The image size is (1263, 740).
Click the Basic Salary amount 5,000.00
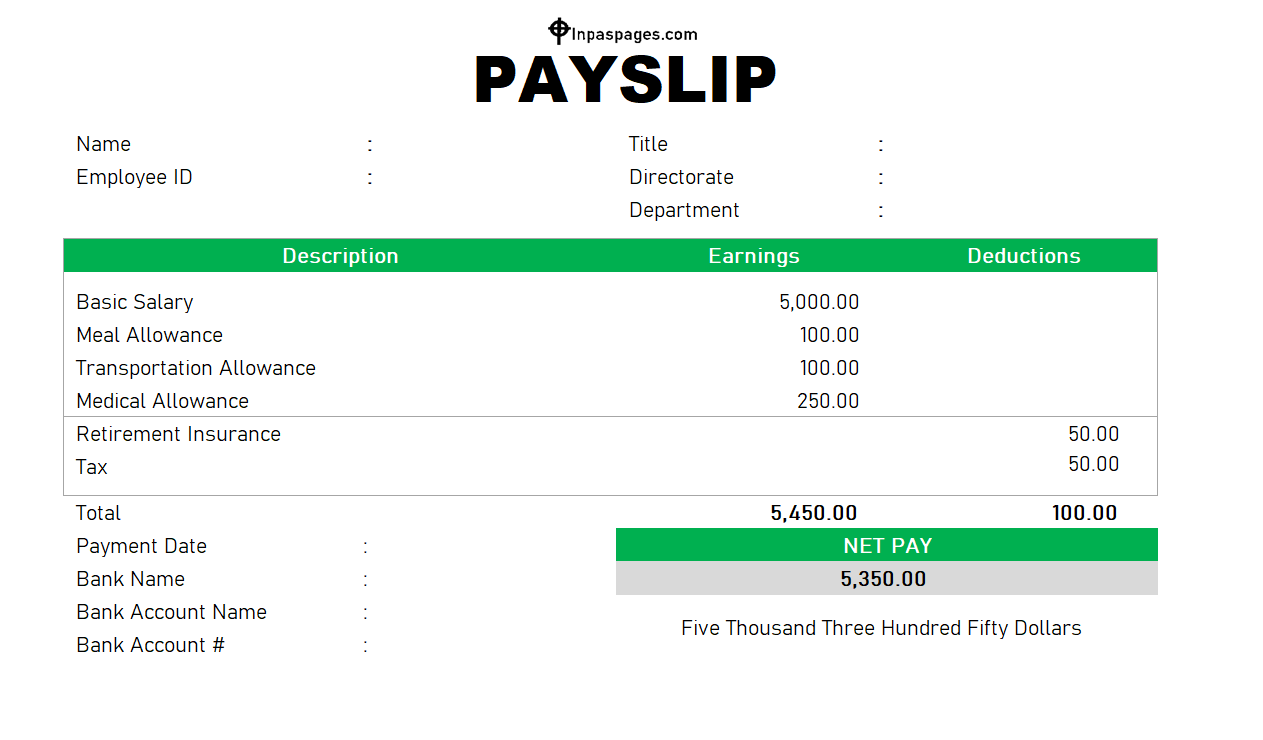point(819,302)
